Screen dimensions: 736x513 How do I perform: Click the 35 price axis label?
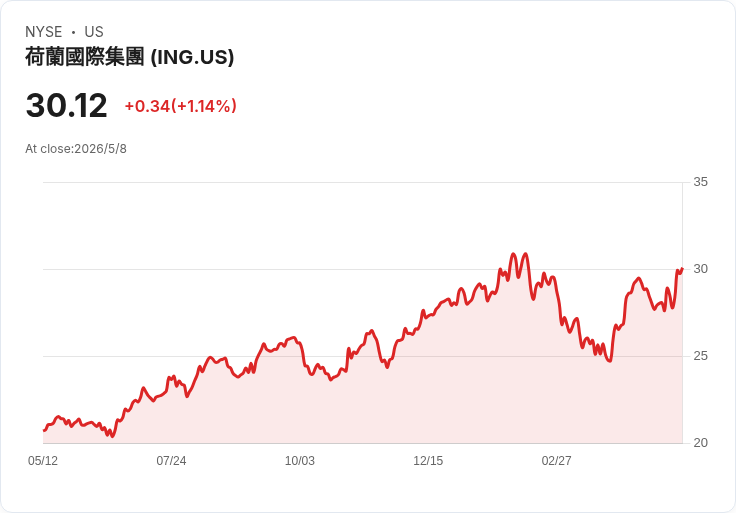(700, 182)
